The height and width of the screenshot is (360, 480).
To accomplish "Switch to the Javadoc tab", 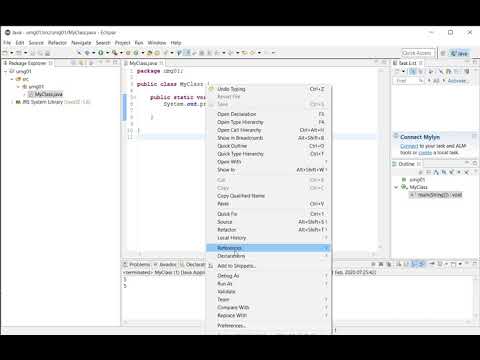I will [165, 264].
